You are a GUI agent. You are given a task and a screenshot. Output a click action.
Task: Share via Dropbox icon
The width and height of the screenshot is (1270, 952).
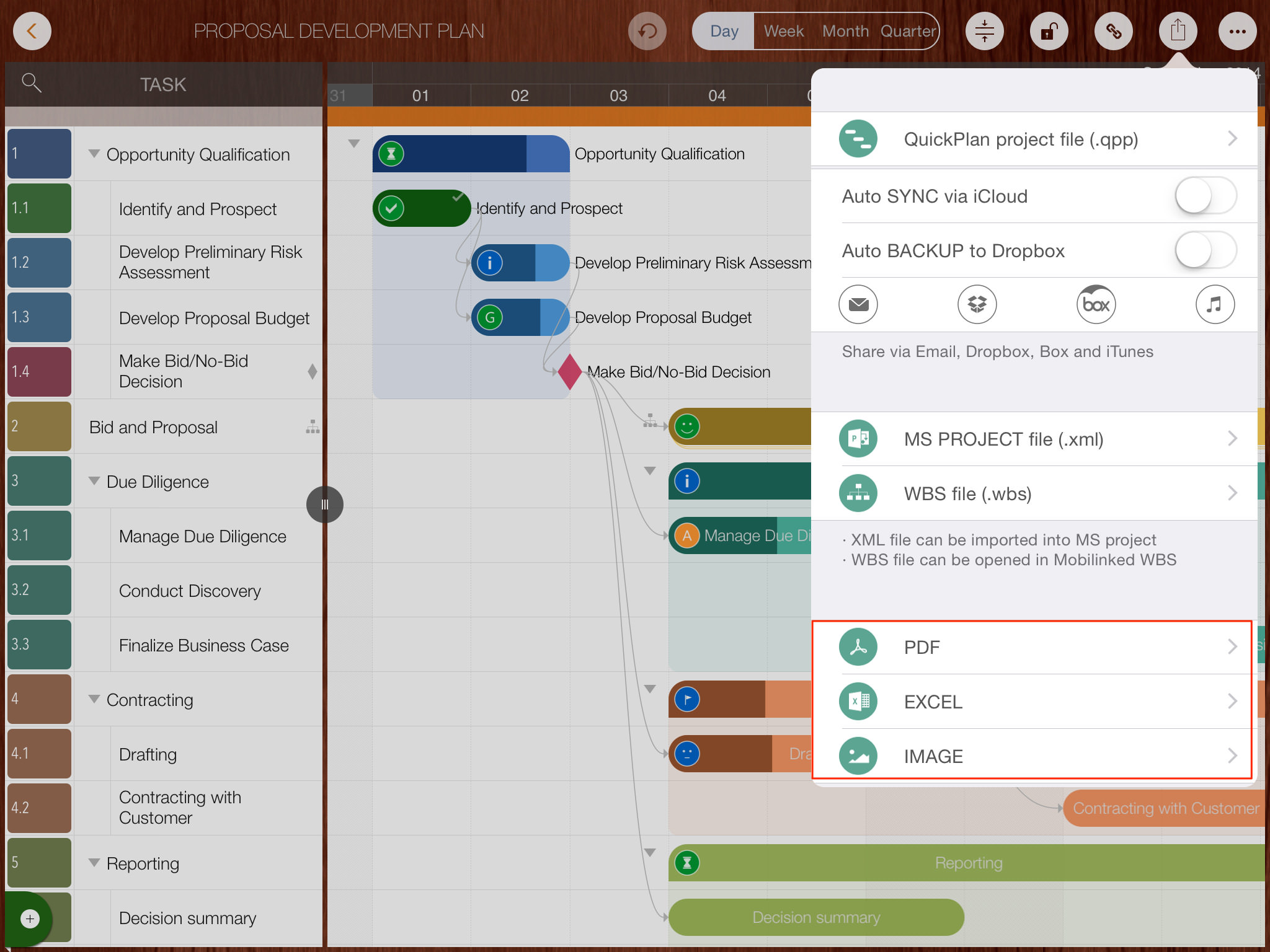point(977,304)
